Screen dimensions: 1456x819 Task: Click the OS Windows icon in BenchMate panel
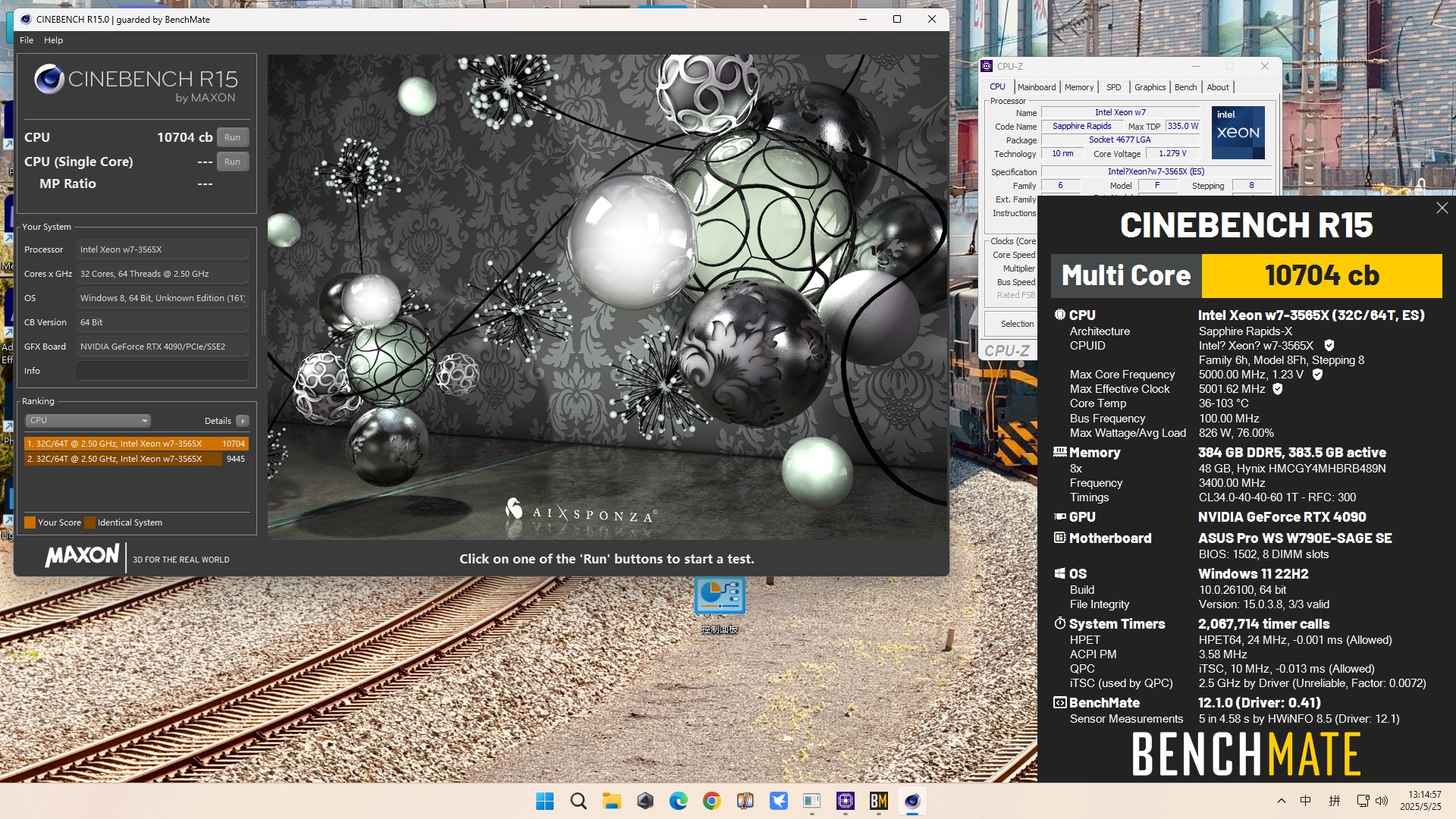pyautogui.click(x=1059, y=573)
